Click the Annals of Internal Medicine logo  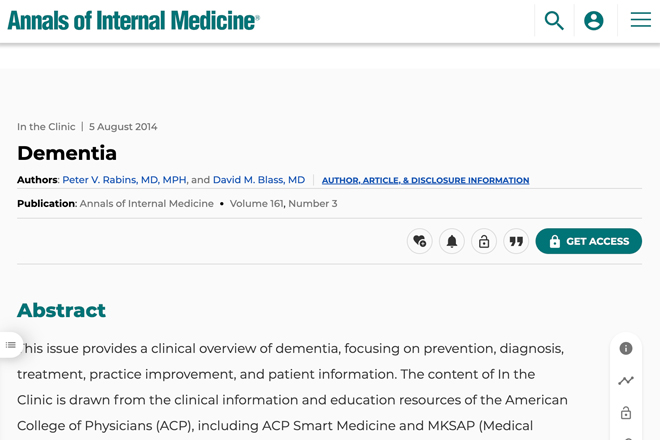tap(133, 21)
